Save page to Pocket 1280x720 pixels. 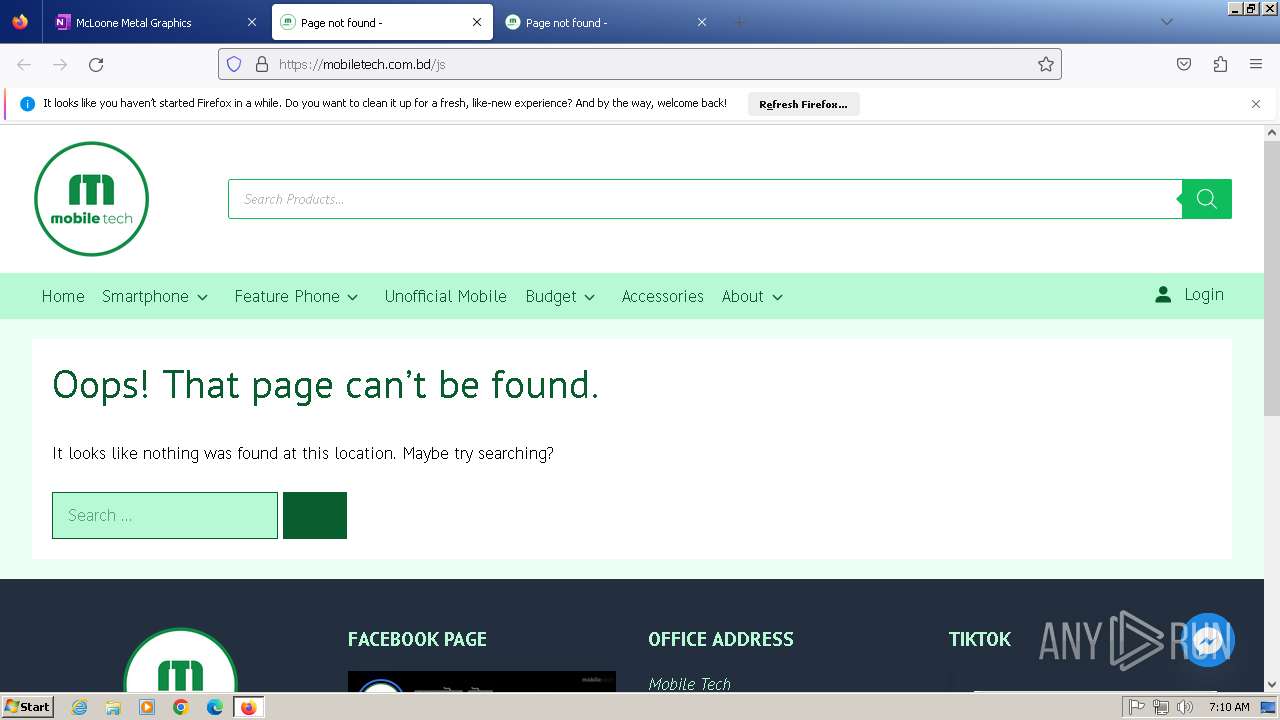[1184, 64]
